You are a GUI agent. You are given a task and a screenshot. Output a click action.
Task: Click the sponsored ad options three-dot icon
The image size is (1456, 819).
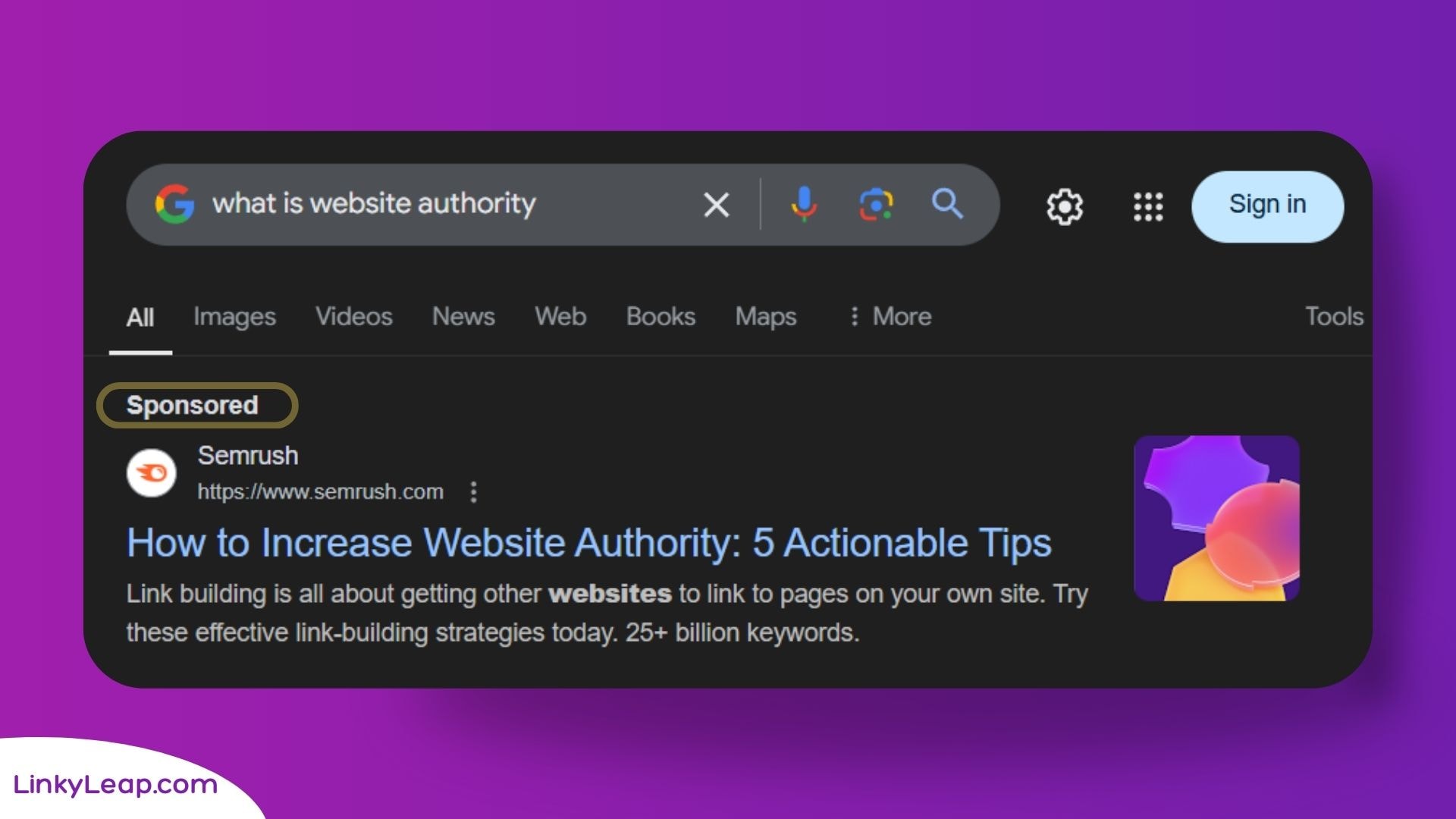473,492
